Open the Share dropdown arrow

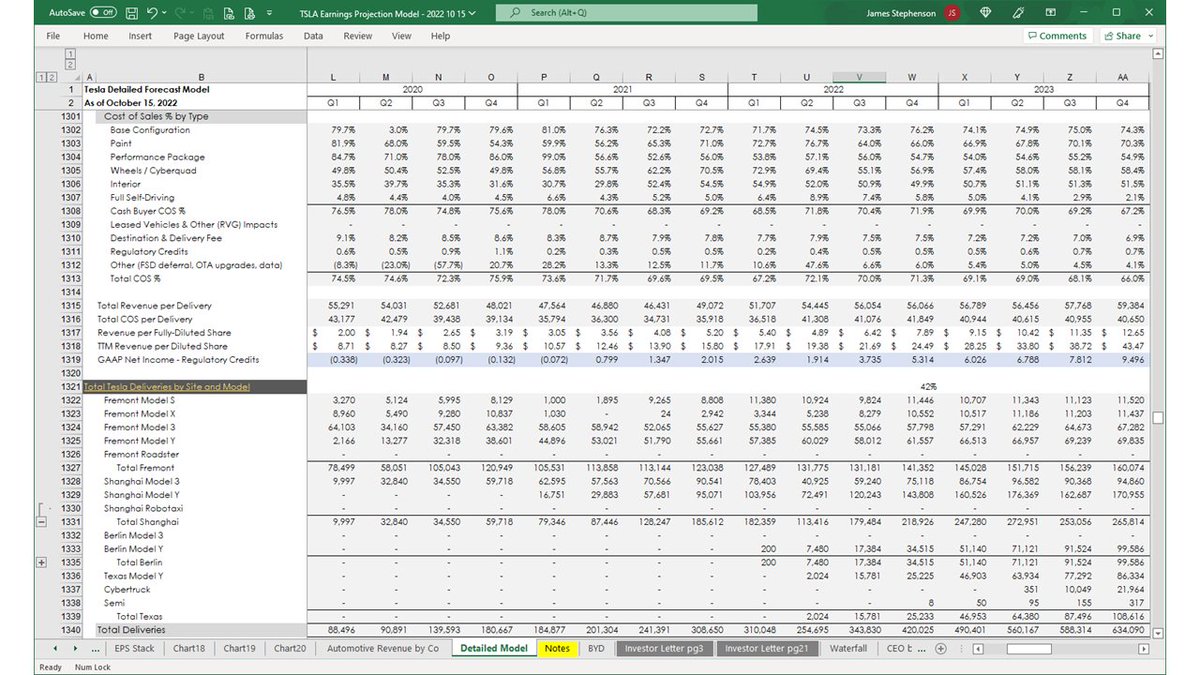pyautogui.click(x=1151, y=36)
